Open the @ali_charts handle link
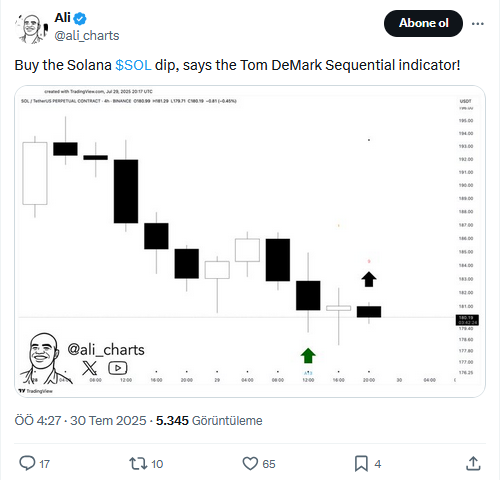The image size is (503, 480). point(87,36)
